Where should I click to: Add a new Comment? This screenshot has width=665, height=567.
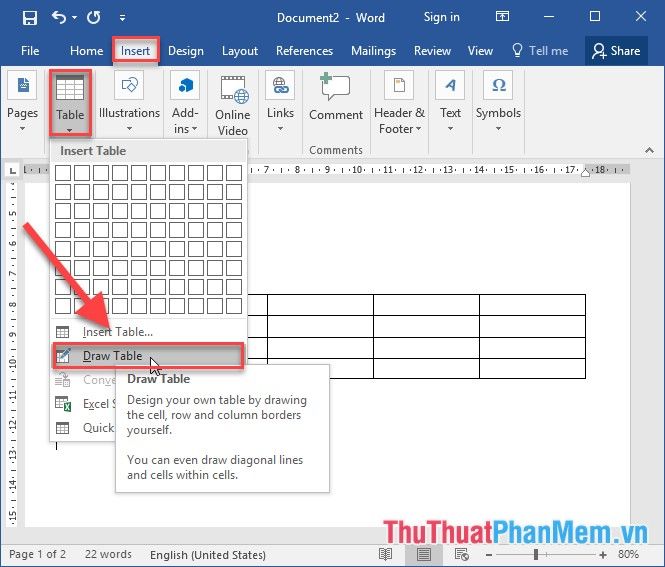click(335, 98)
